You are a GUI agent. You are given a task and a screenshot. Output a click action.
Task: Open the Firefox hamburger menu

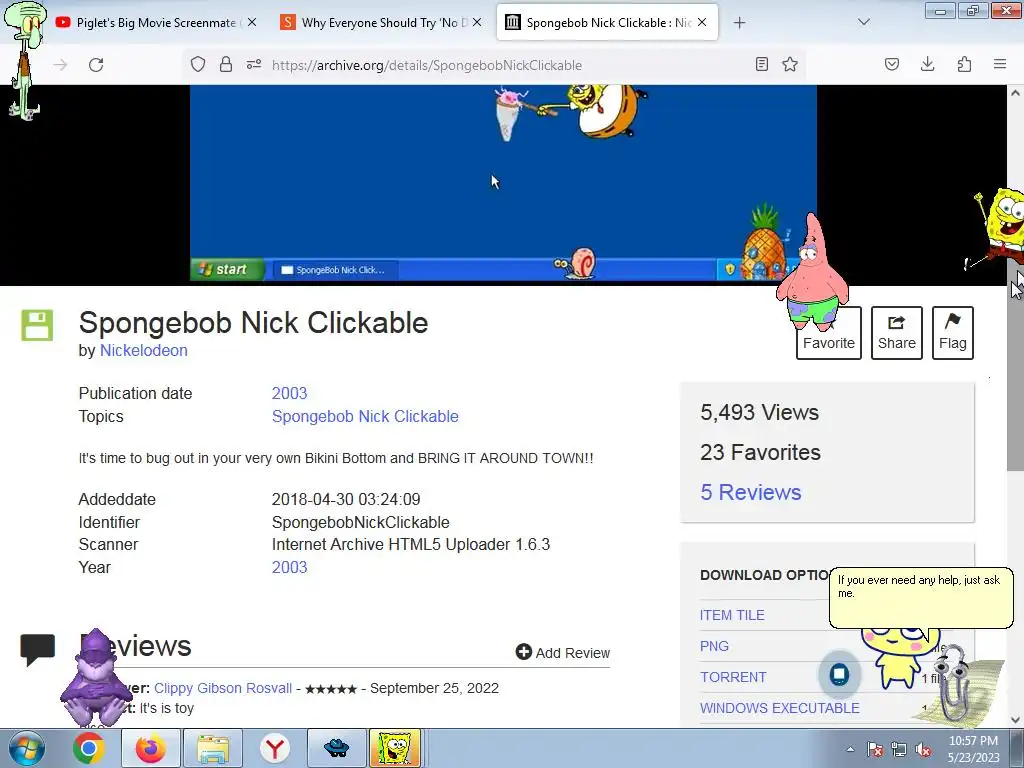[1000, 64]
